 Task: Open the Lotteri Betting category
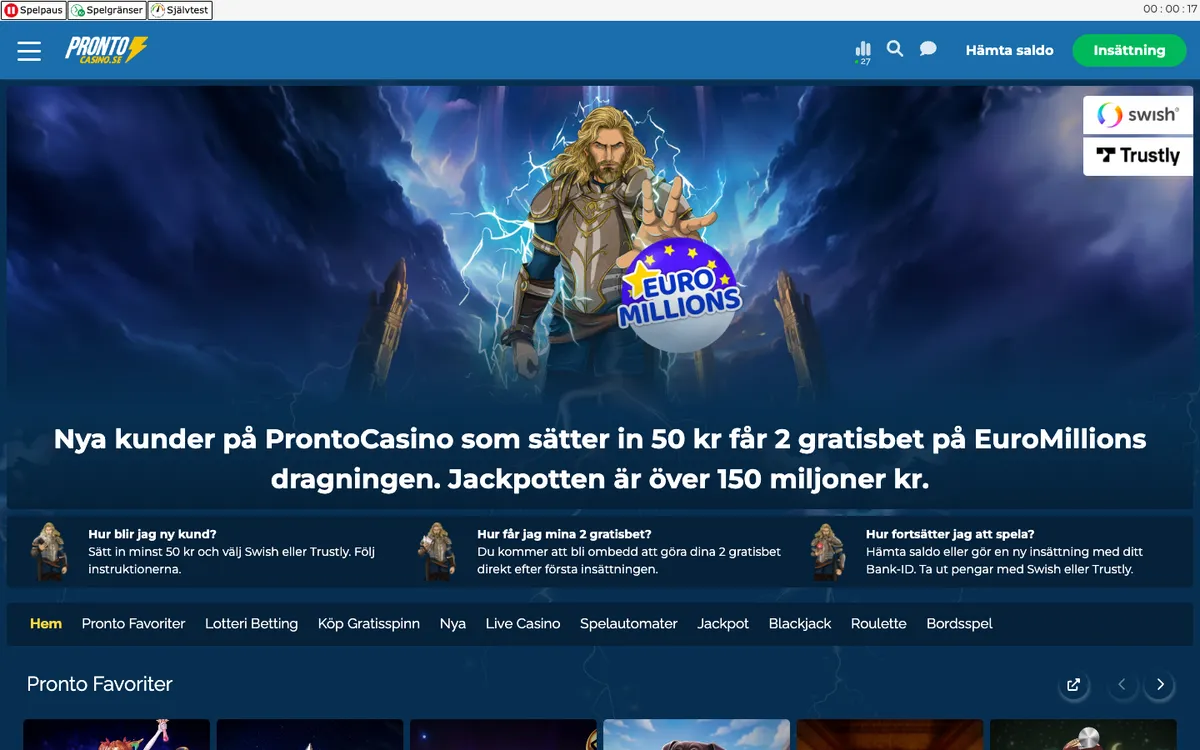pyautogui.click(x=251, y=623)
